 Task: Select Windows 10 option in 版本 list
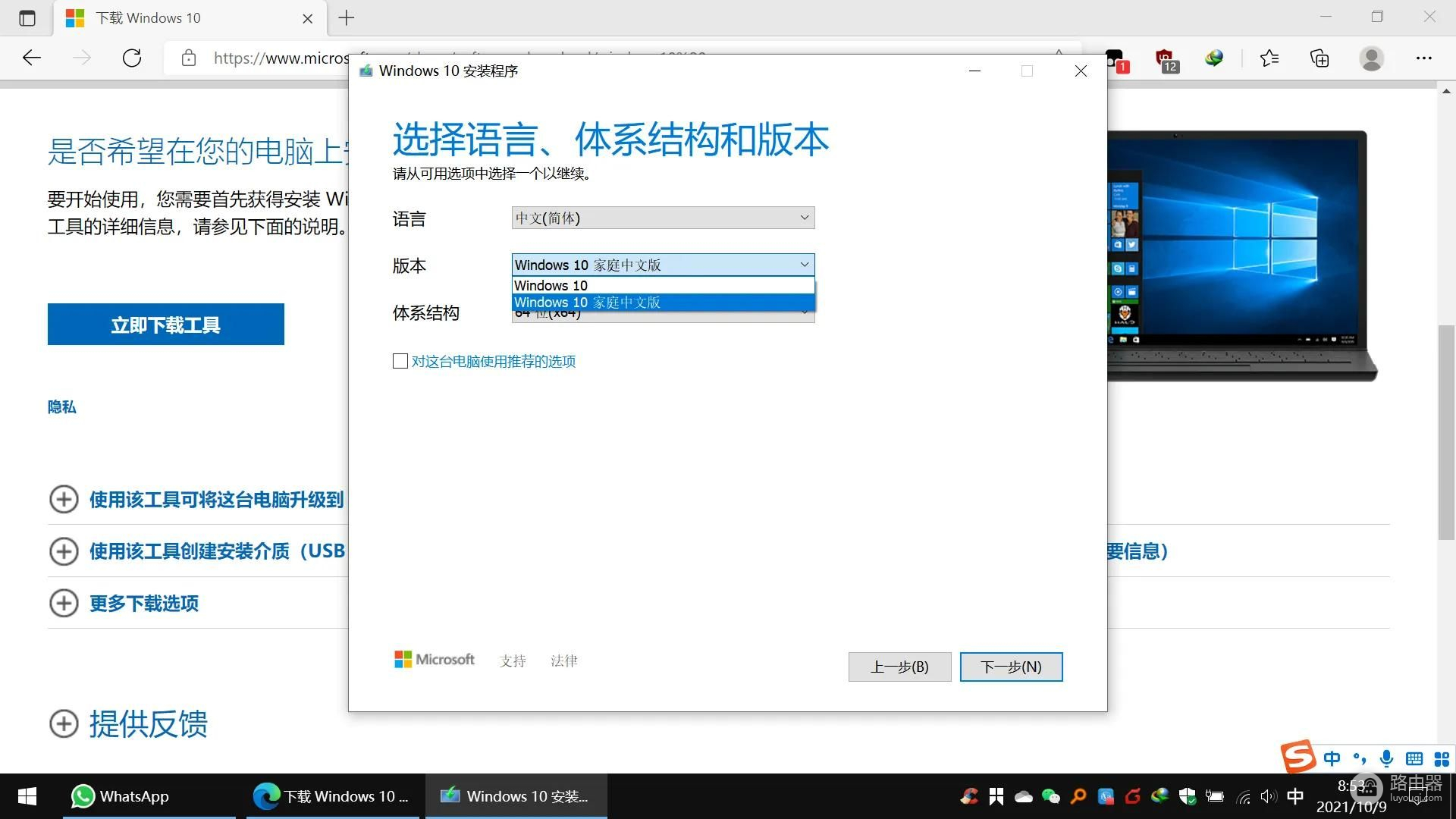663,286
